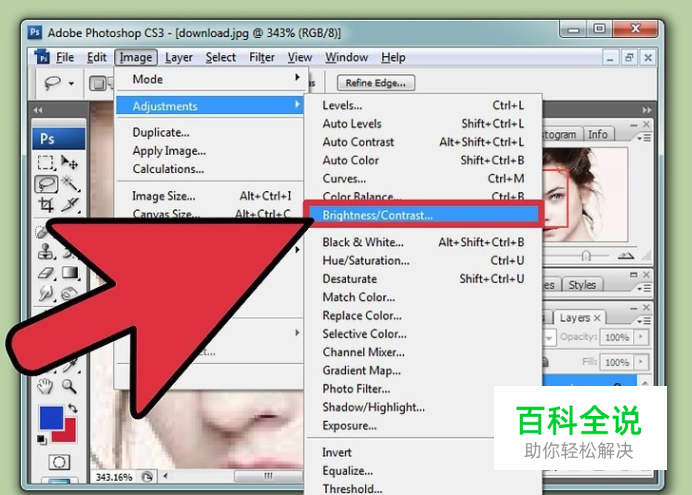Switch to the Styles tab
Screen dimensions: 692x495
coord(582,285)
